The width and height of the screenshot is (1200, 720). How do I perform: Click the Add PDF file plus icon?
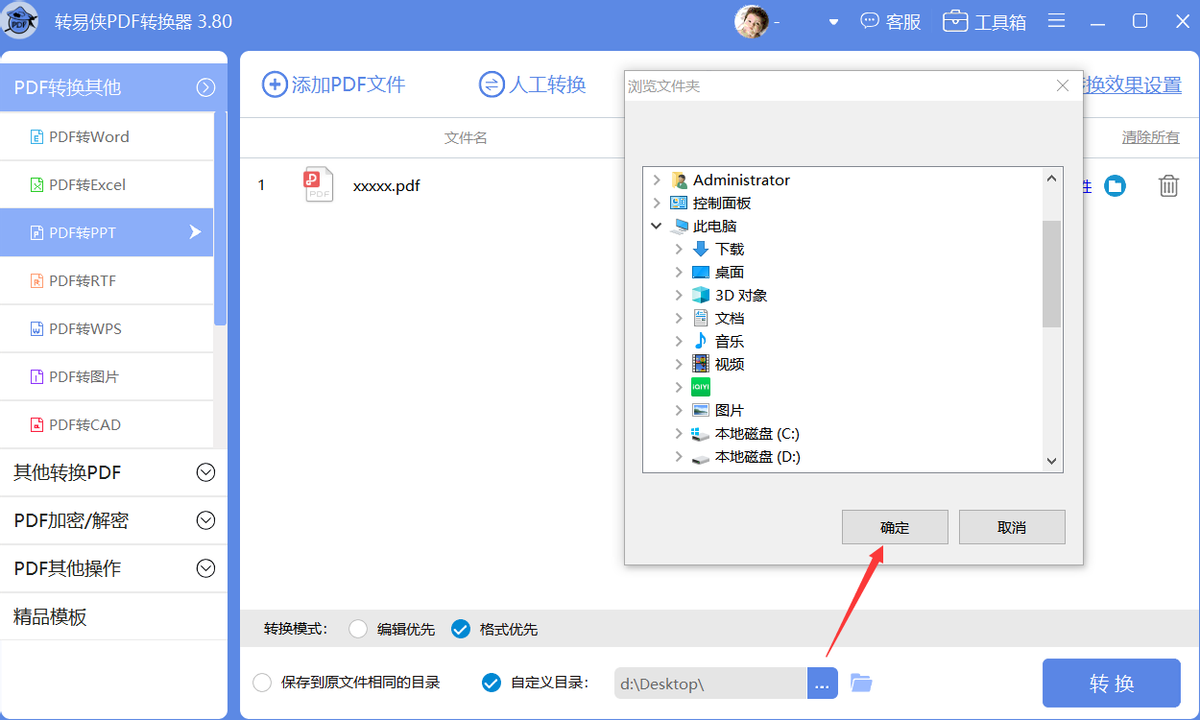(x=274, y=85)
